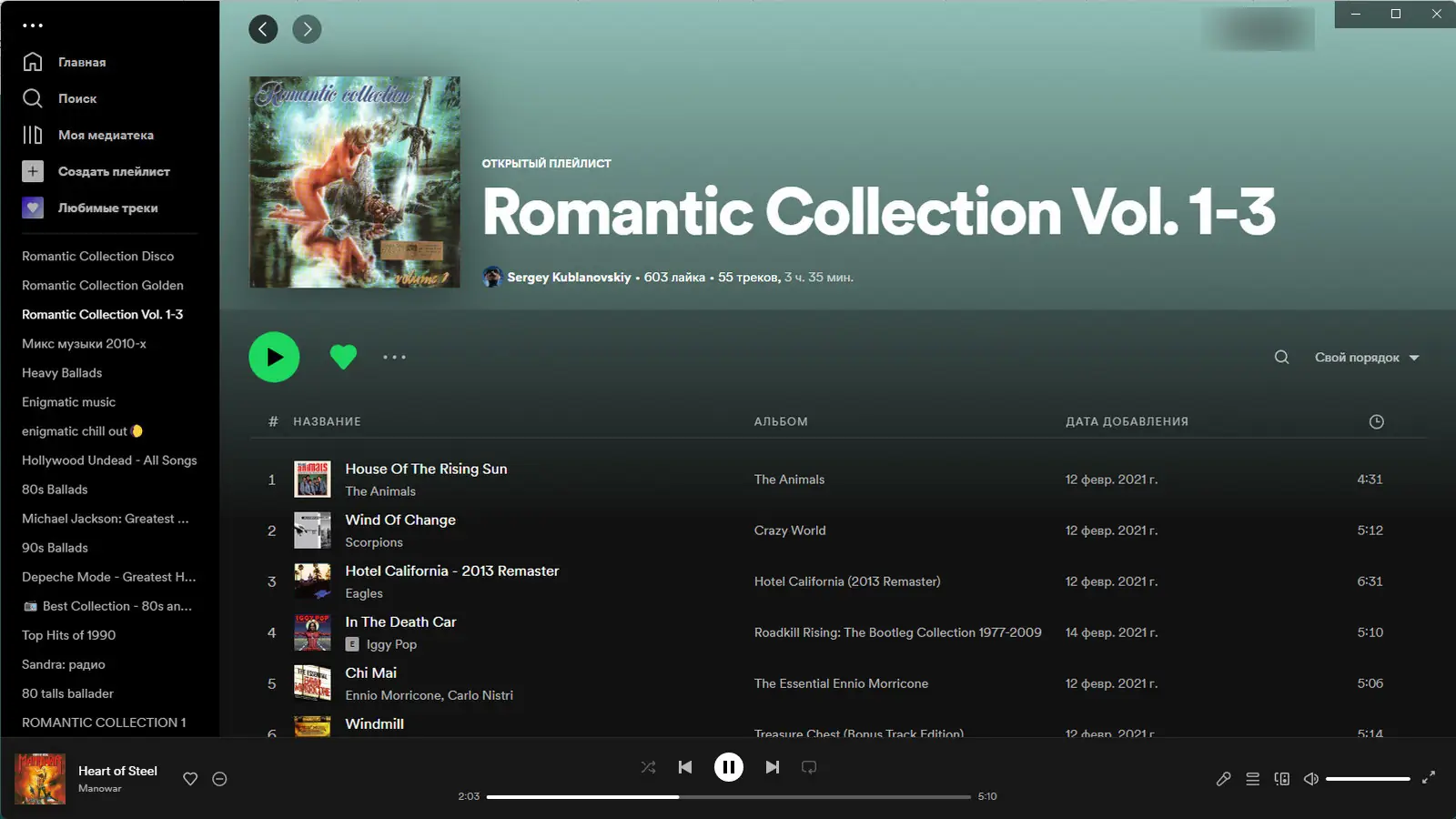The width and height of the screenshot is (1456, 819).
Task: Select the Wind Of Change track
Action: click(400, 520)
